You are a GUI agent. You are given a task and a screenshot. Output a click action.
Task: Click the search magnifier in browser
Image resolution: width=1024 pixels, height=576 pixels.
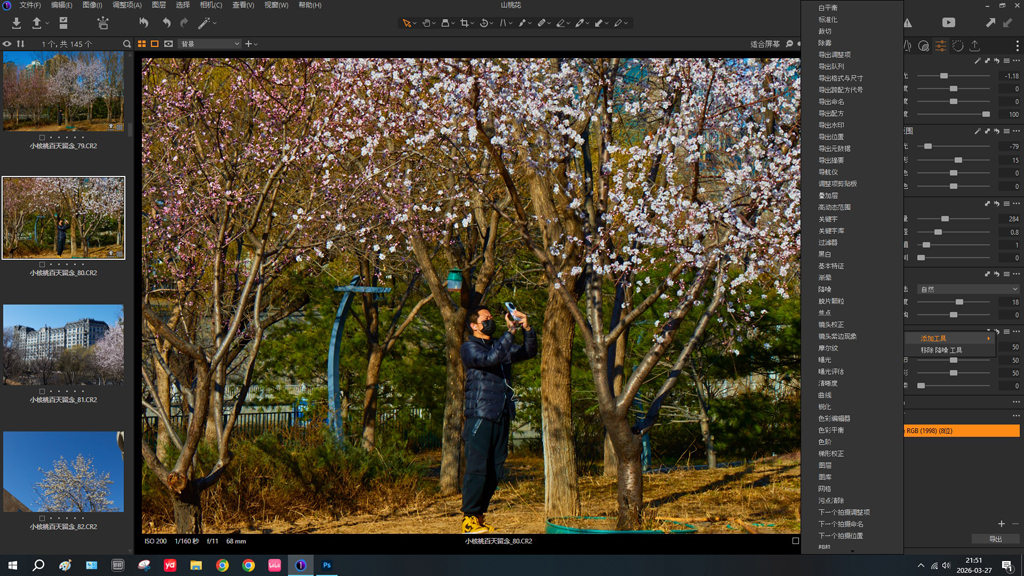[x=127, y=44]
